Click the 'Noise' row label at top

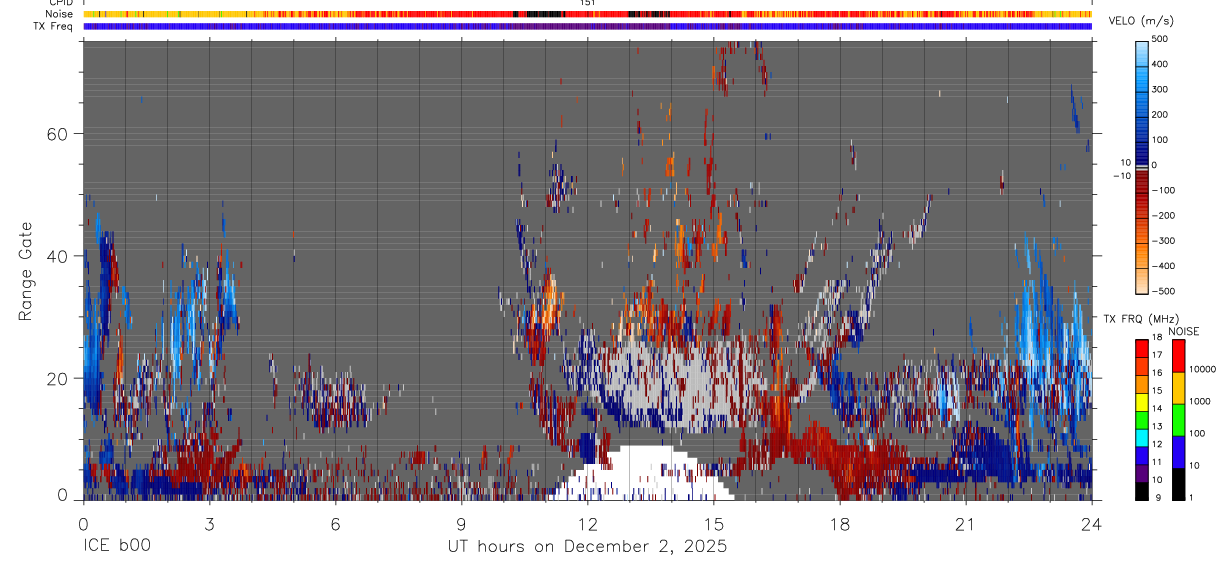pyautogui.click(x=58, y=14)
